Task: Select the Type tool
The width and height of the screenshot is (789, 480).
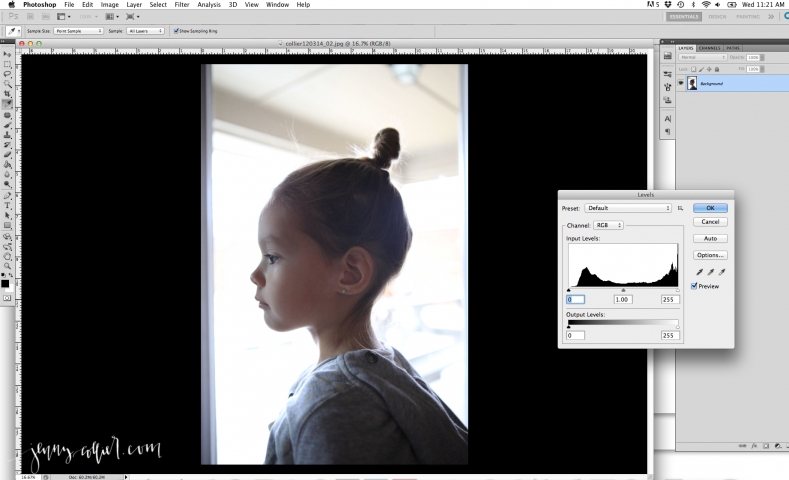Action: [x=7, y=205]
